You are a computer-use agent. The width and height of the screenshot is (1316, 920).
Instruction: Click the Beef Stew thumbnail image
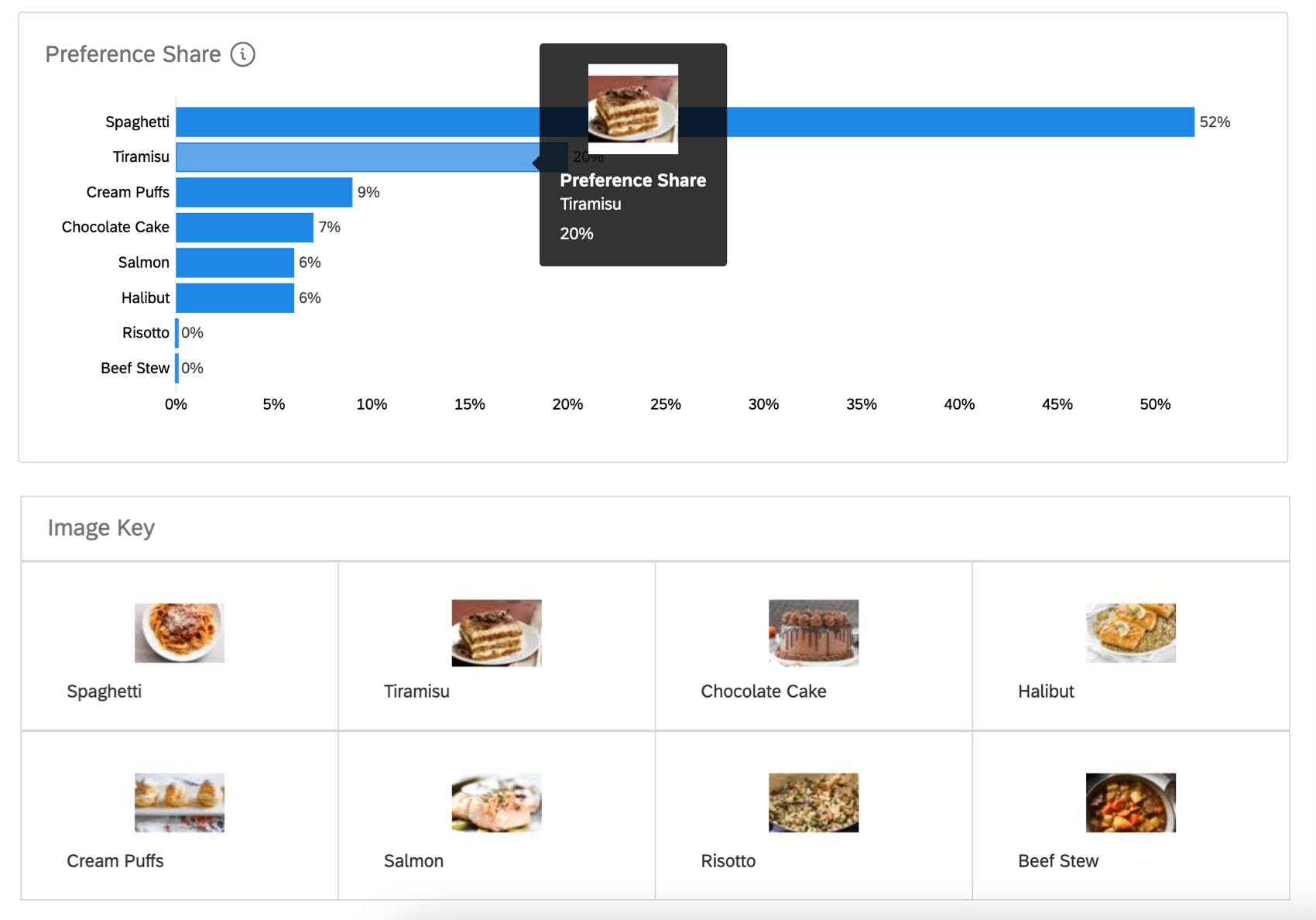pyautogui.click(x=1130, y=802)
